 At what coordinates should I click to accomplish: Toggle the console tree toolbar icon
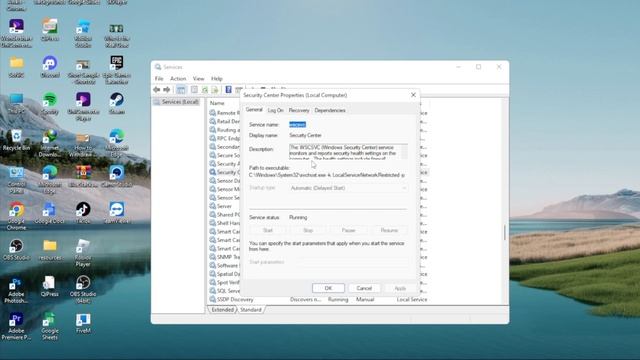tap(181, 89)
